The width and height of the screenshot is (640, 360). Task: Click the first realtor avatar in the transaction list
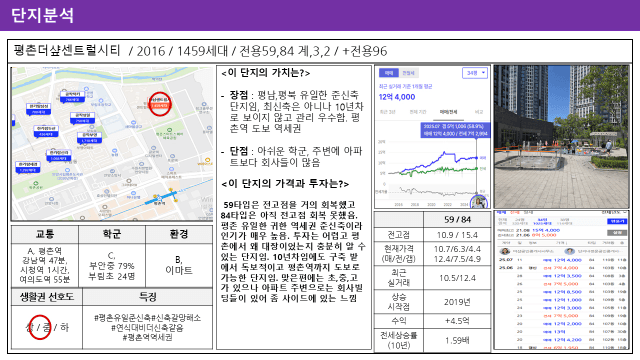coord(505,251)
